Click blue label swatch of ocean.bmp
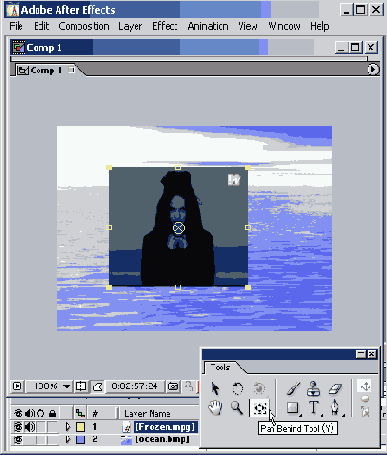Image resolution: width=387 pixels, height=455 pixels. [80, 440]
